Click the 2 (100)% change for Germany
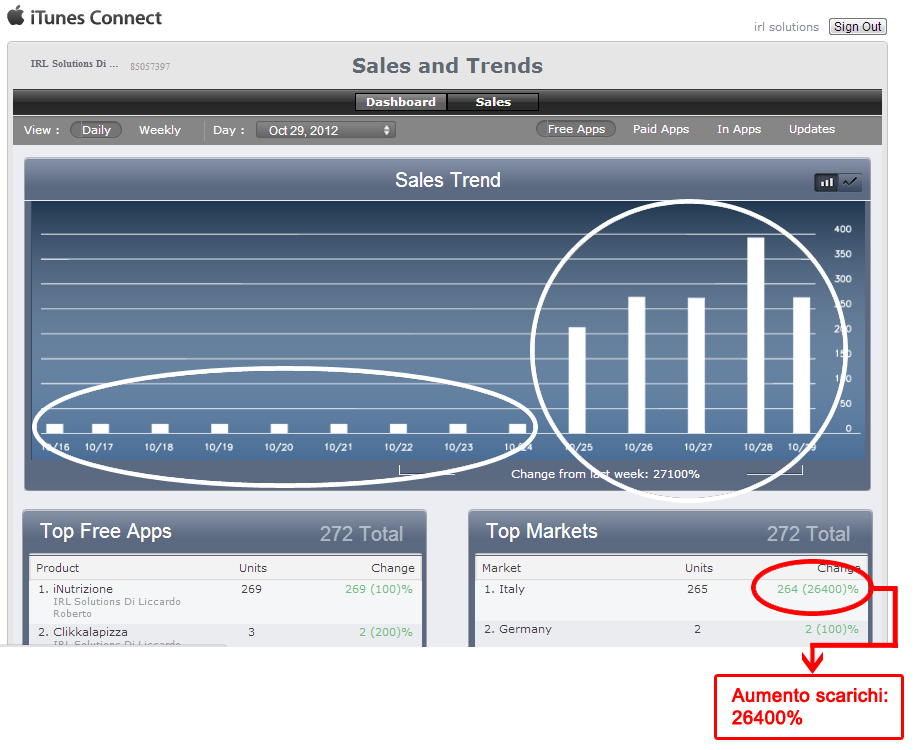This screenshot has width=917, height=750. tap(832, 629)
